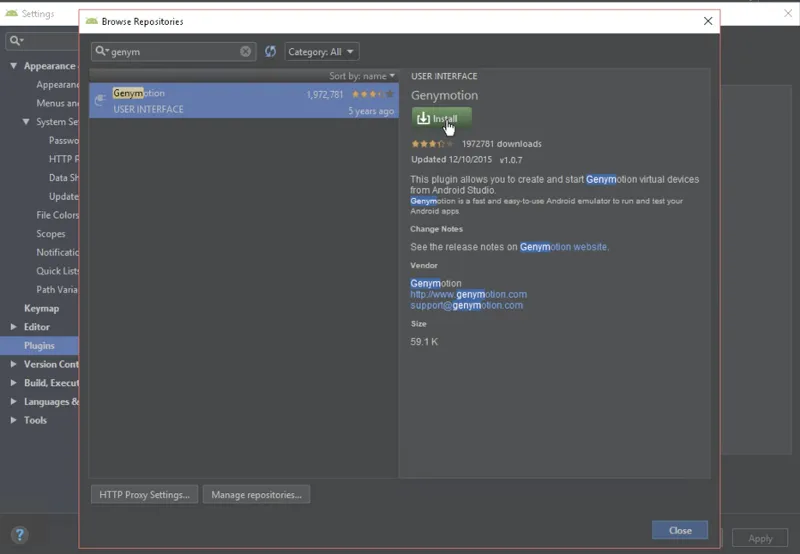Open HTTP Proxy Settings dialog

point(144,494)
